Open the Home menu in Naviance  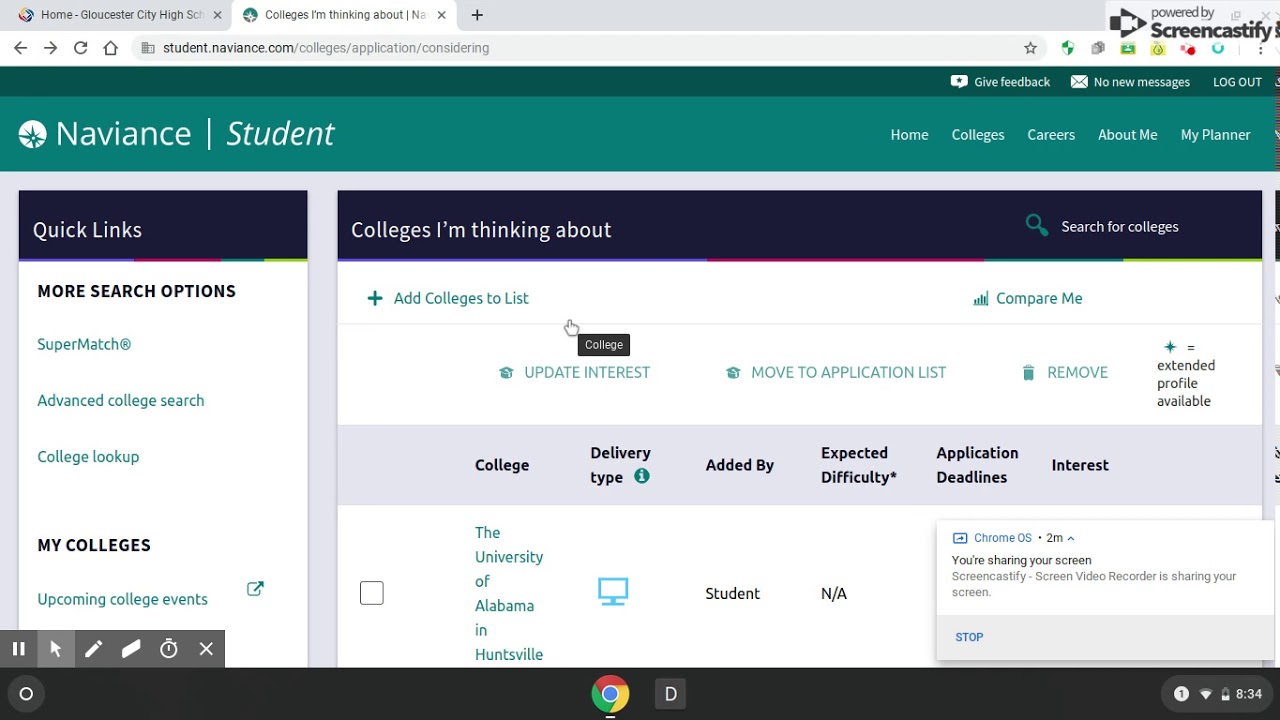(x=909, y=135)
